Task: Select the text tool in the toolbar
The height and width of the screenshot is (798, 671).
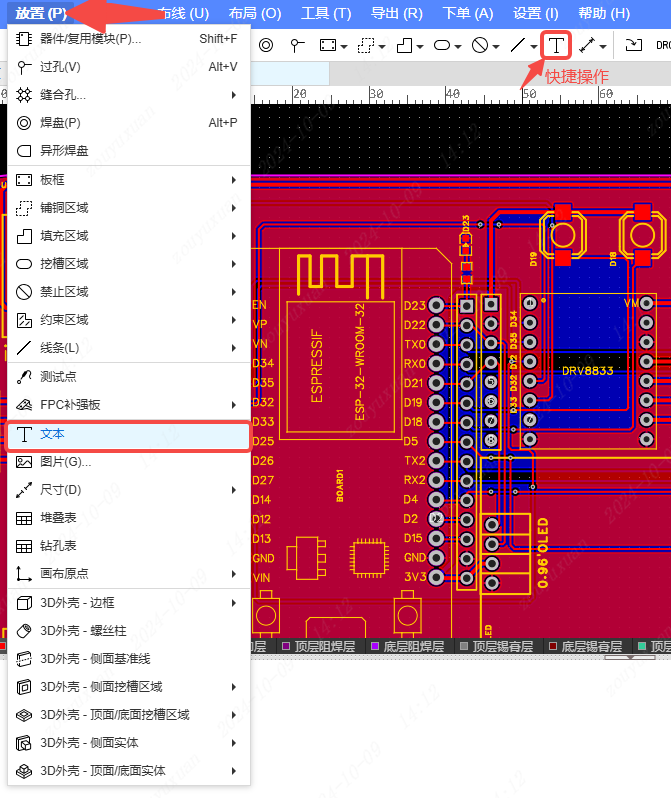Action: (x=556, y=45)
